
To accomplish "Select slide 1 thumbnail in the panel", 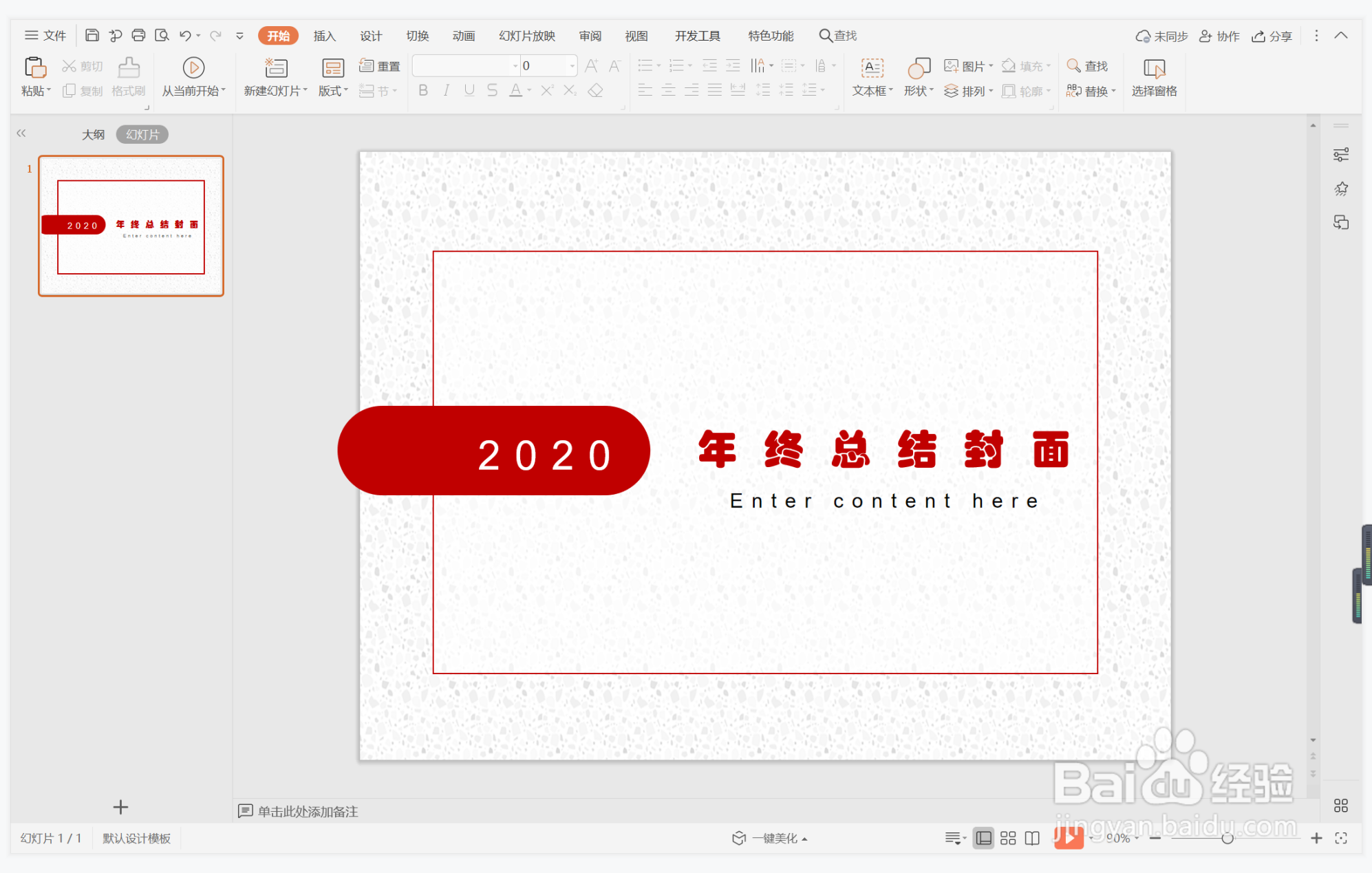I will click(131, 226).
